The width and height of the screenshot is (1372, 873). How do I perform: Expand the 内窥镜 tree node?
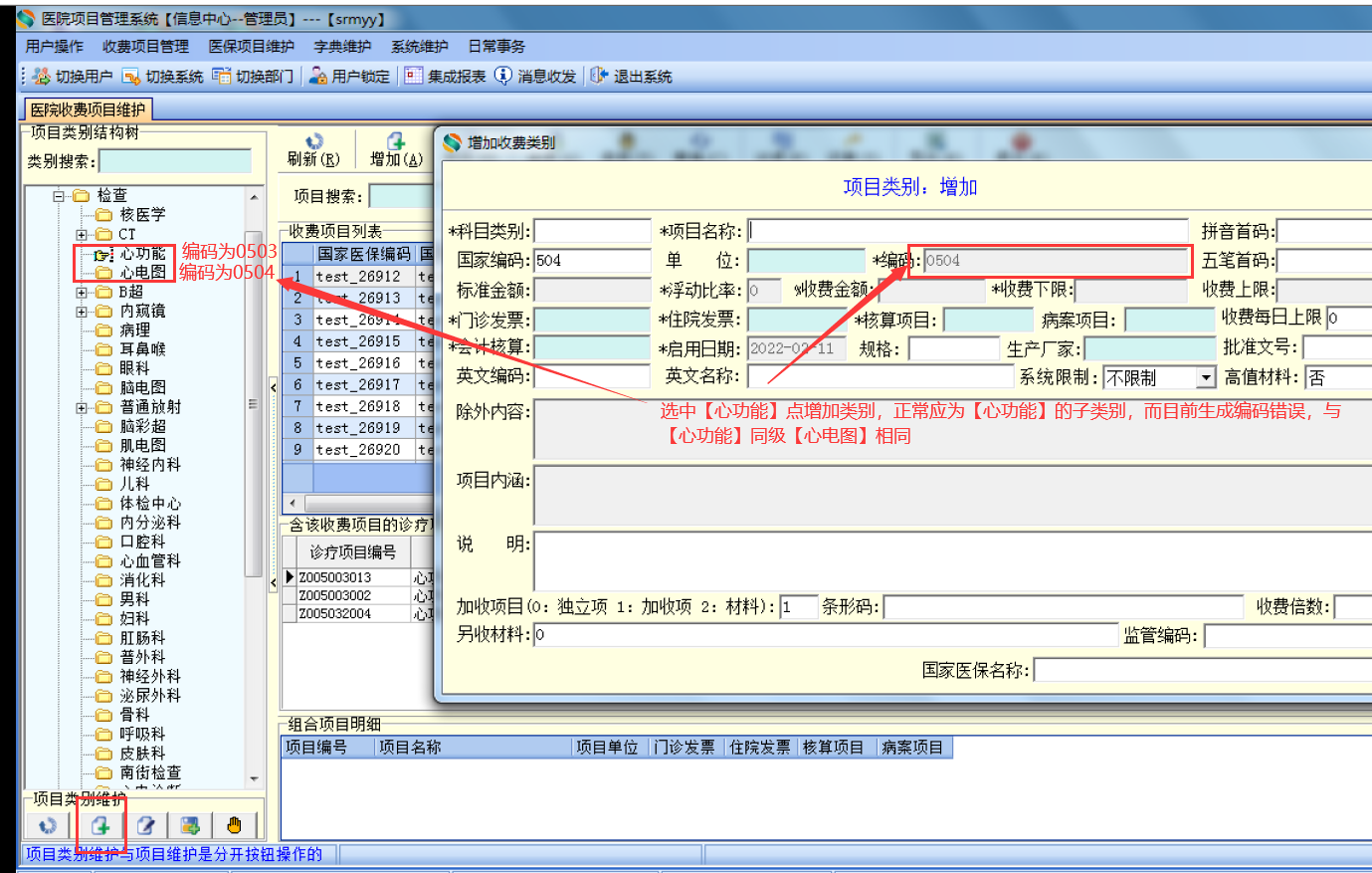82,312
